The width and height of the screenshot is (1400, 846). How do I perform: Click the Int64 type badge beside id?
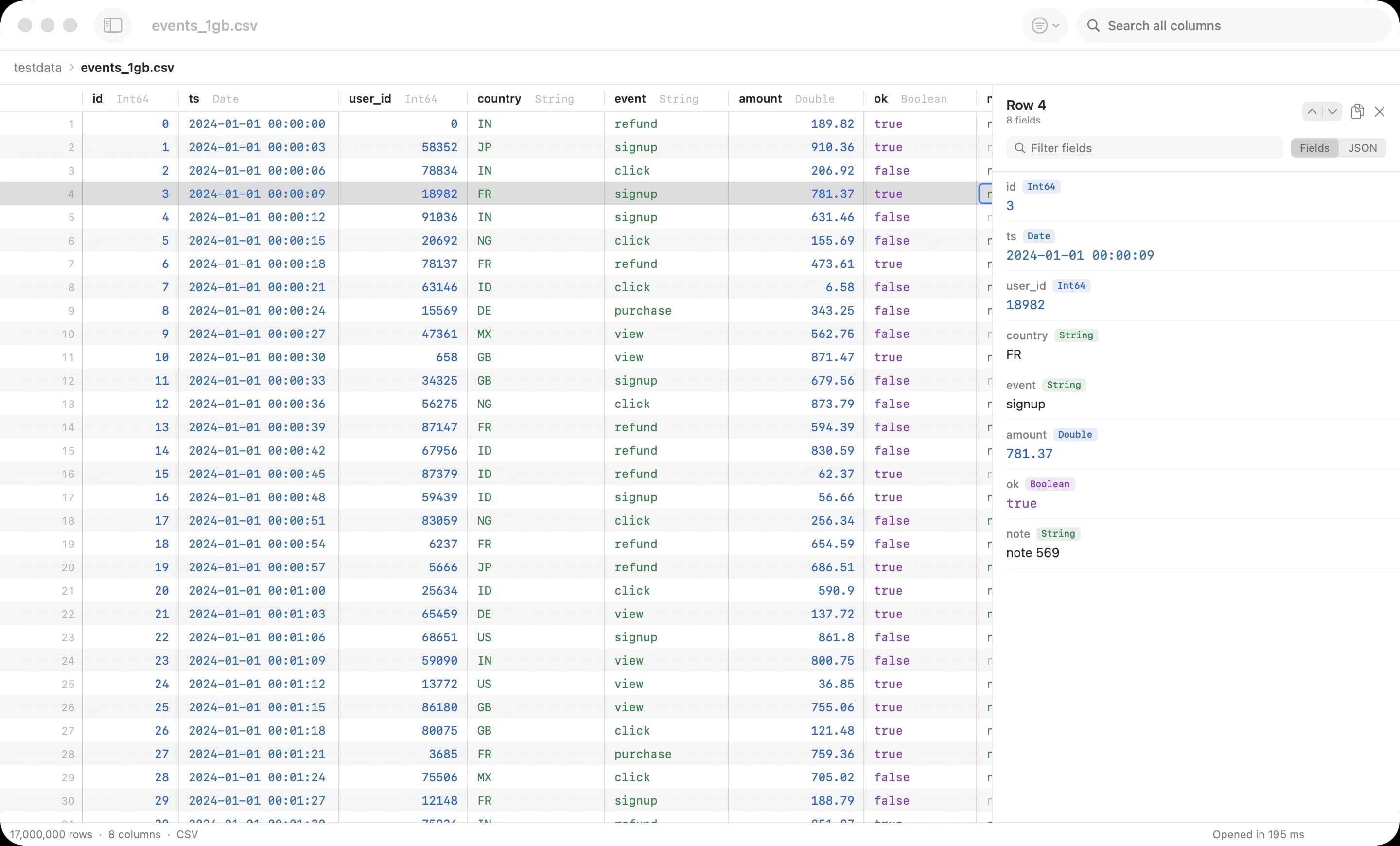[x=1040, y=187]
